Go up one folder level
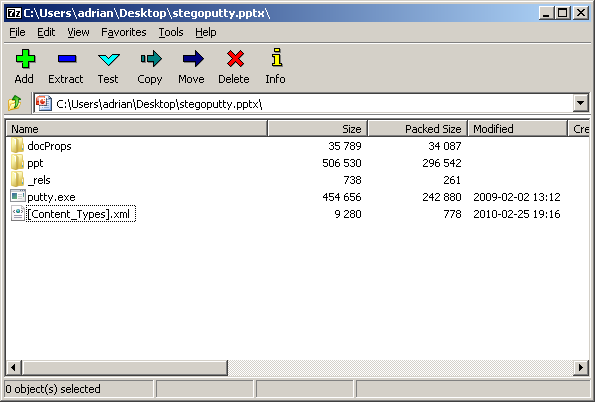Viewport: 595px width, 402px height. 15,103
